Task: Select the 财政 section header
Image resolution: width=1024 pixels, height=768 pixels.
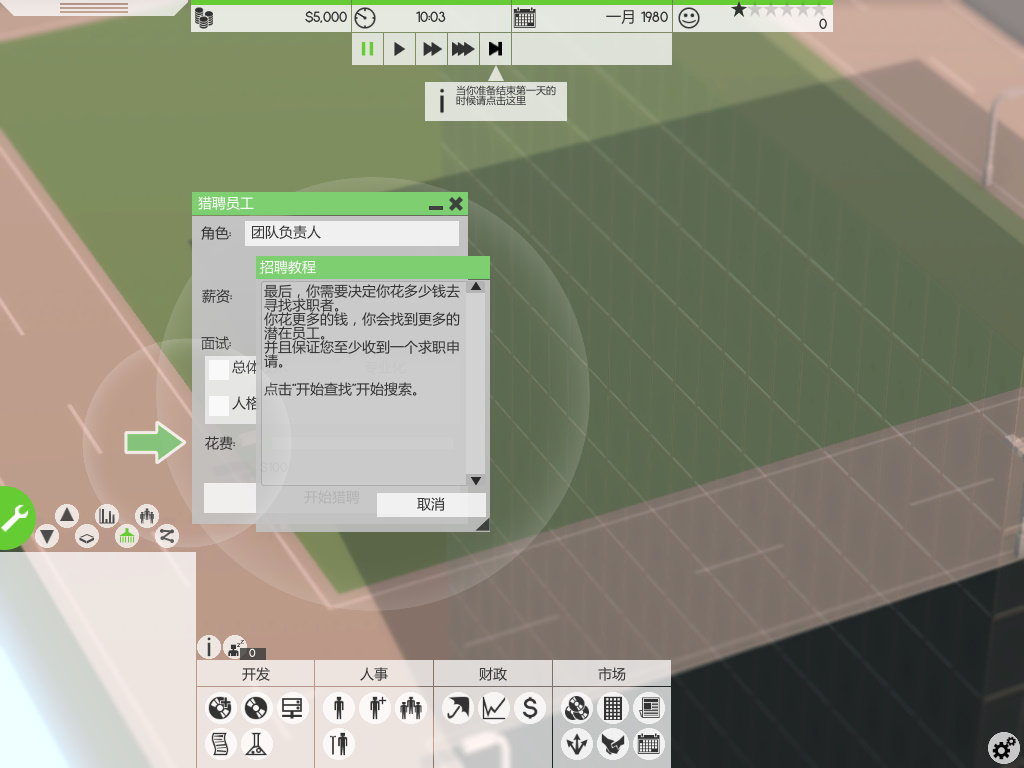Action: click(493, 673)
